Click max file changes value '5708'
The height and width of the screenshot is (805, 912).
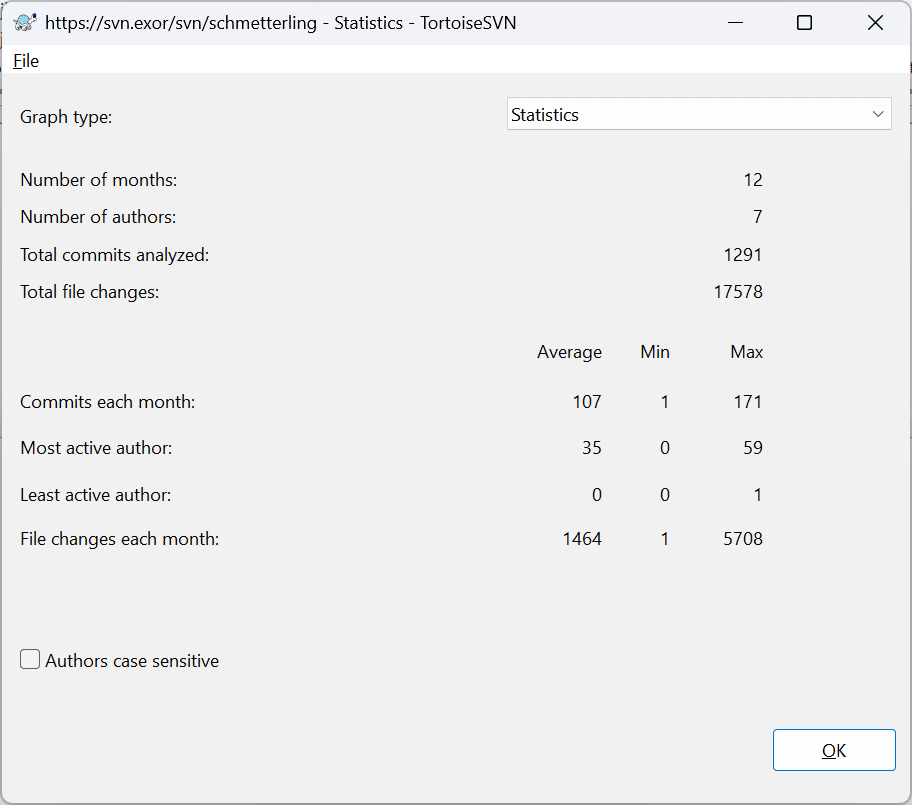pos(743,539)
